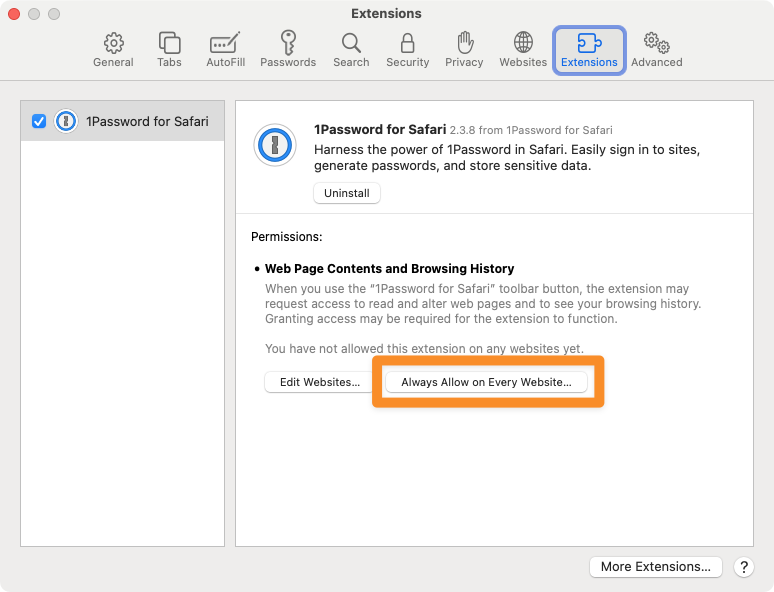Open AutoFill preferences
This screenshot has height=592, width=774.
click(226, 49)
